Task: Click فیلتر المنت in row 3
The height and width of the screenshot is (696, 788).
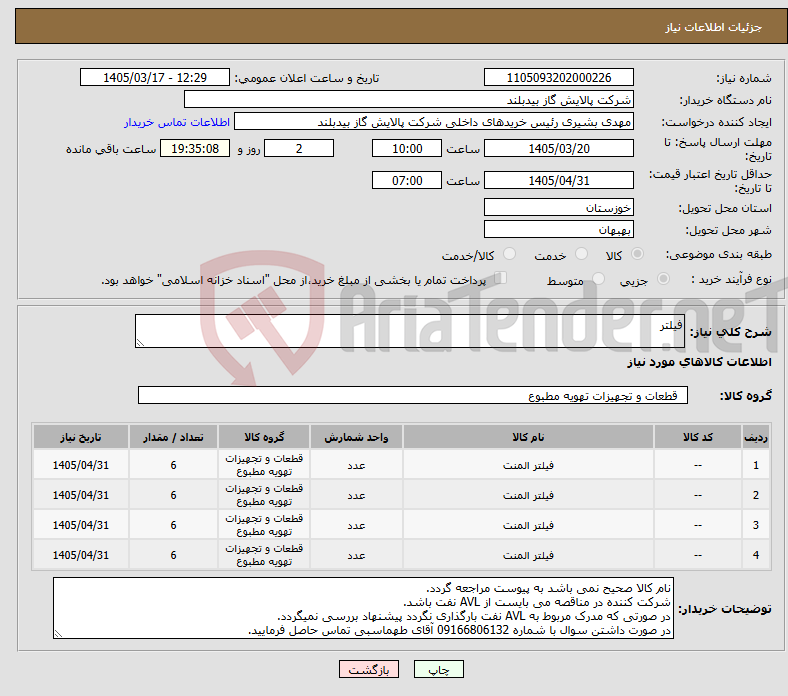Action: point(528,525)
